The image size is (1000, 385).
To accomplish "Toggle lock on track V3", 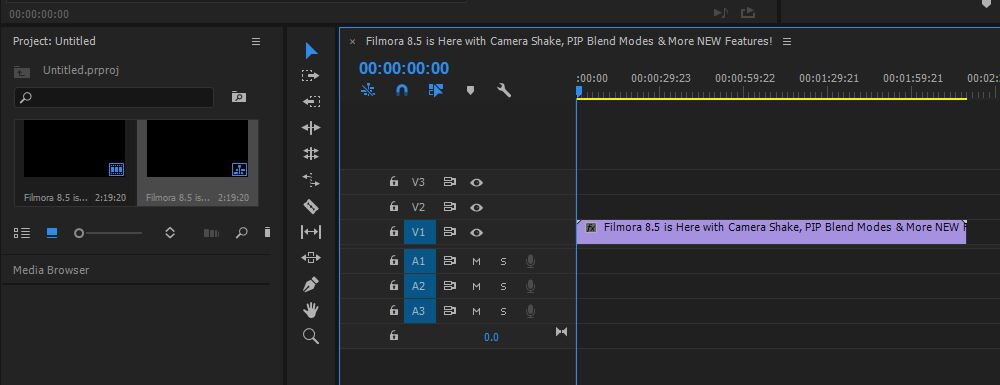I will click(393, 182).
